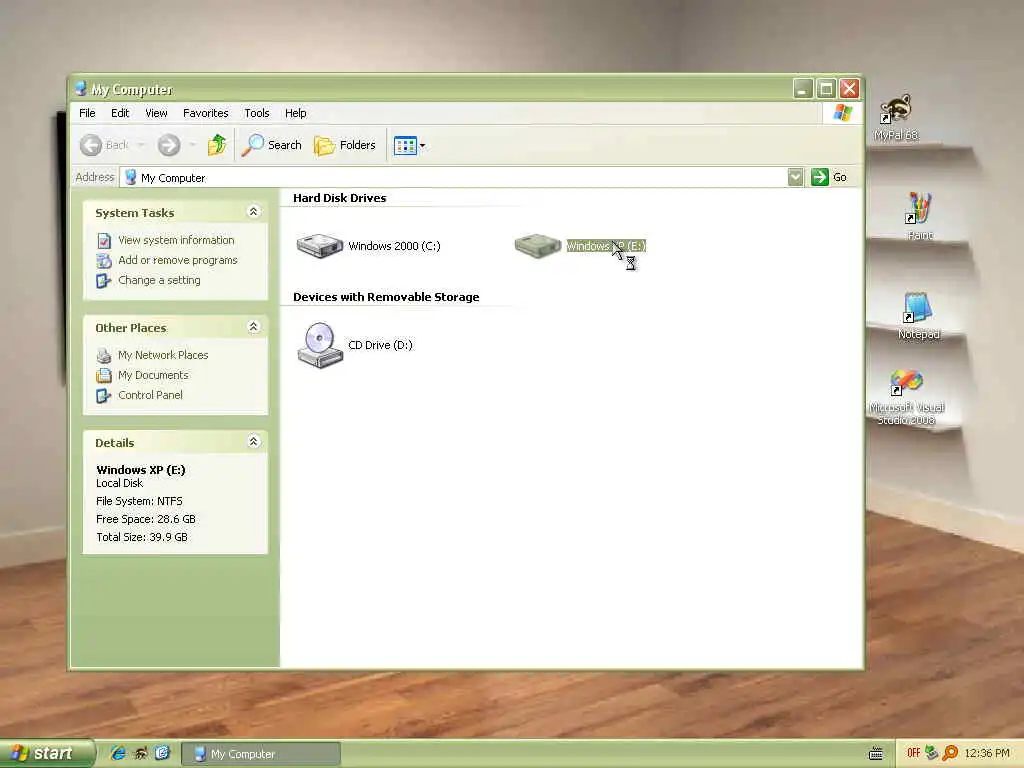Click Change a setting link
This screenshot has height=768, width=1024.
pos(159,280)
